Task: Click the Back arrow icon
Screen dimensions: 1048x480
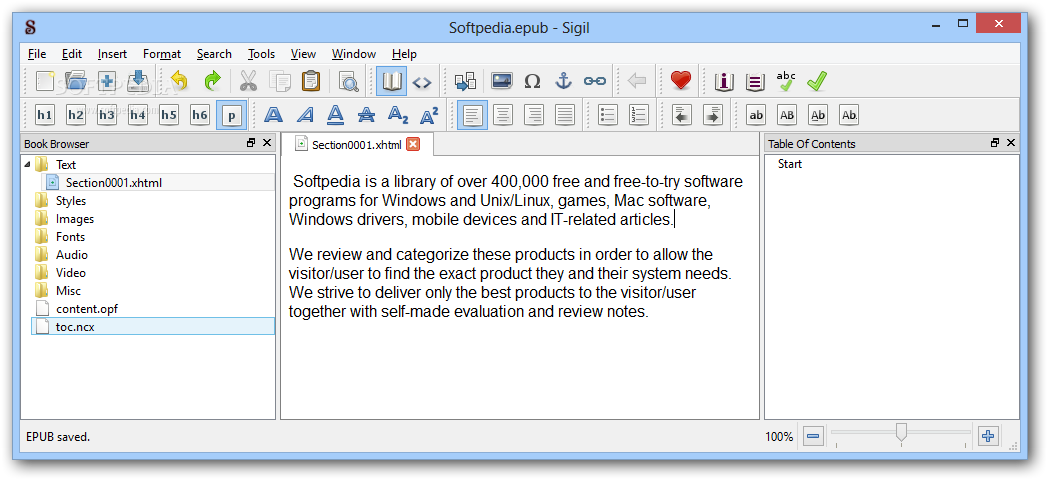Action: (x=637, y=82)
